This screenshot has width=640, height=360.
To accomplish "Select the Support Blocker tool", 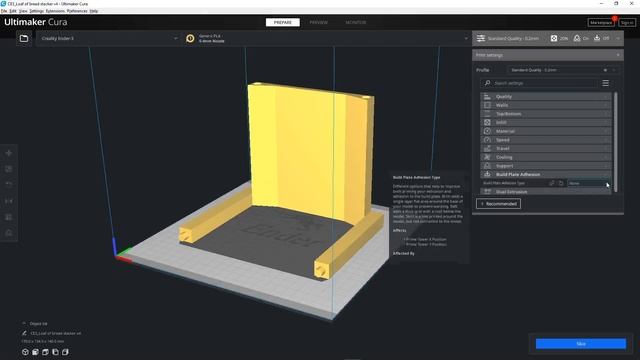I will pos(9,233).
